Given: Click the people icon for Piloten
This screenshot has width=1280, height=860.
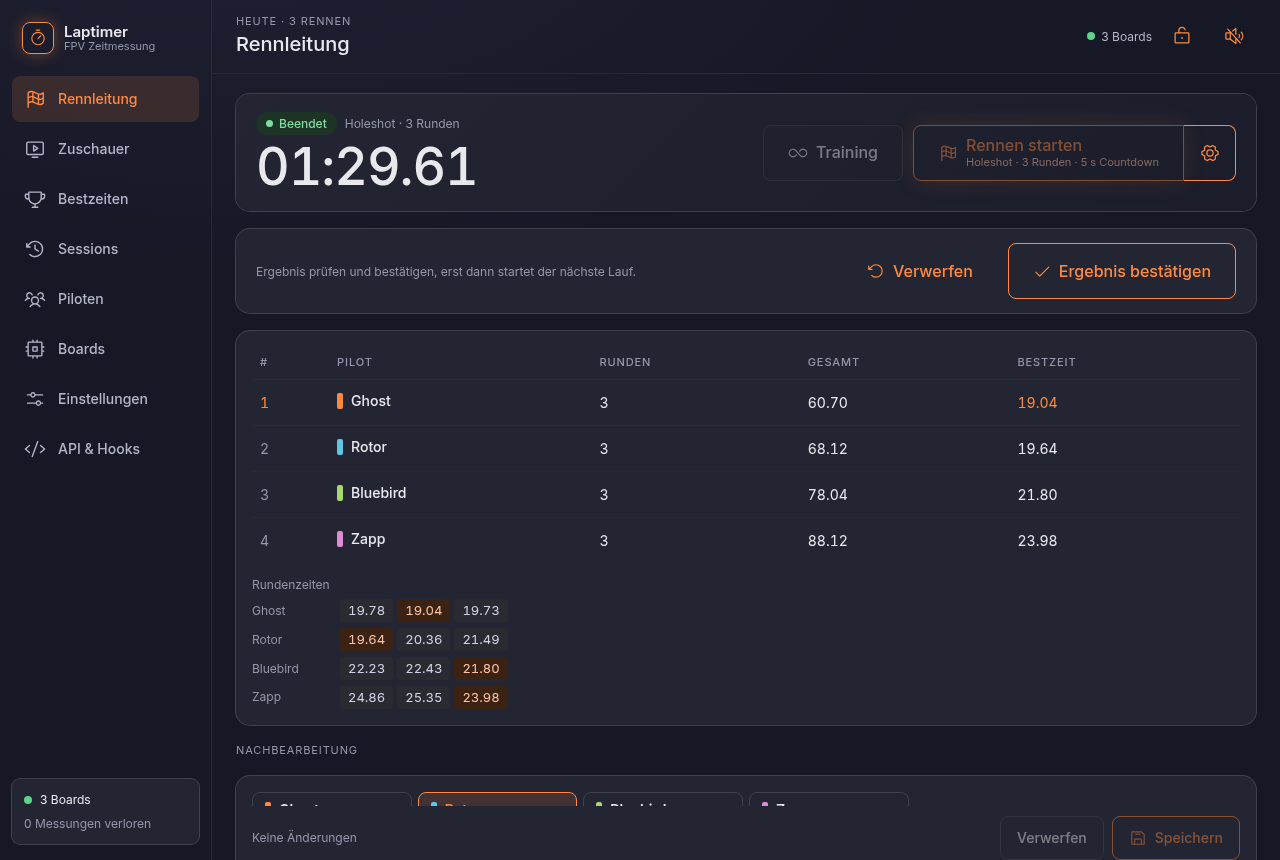Looking at the screenshot, I should (35, 299).
